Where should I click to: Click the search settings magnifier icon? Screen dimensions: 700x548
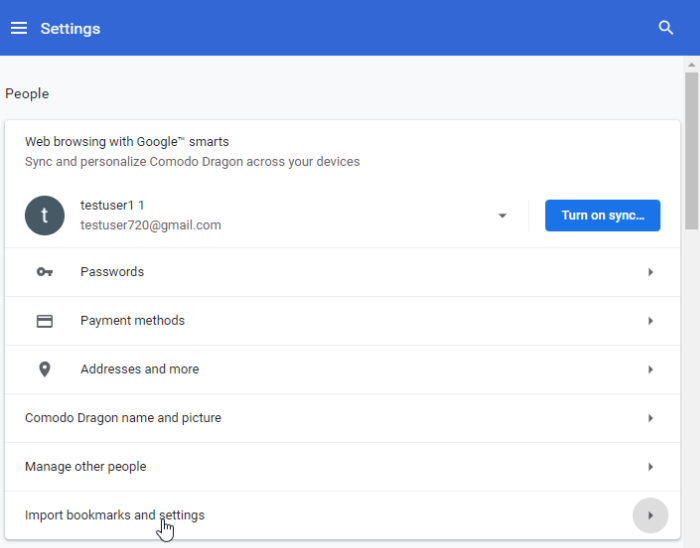[666, 28]
